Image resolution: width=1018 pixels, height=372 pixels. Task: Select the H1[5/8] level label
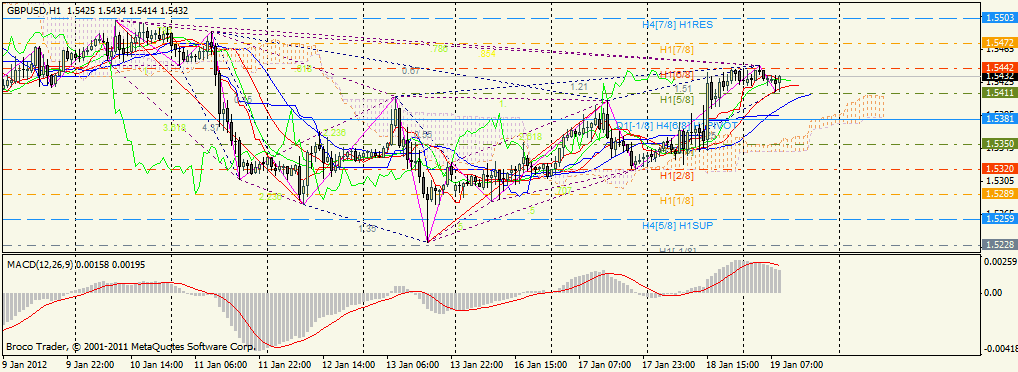coord(676,100)
